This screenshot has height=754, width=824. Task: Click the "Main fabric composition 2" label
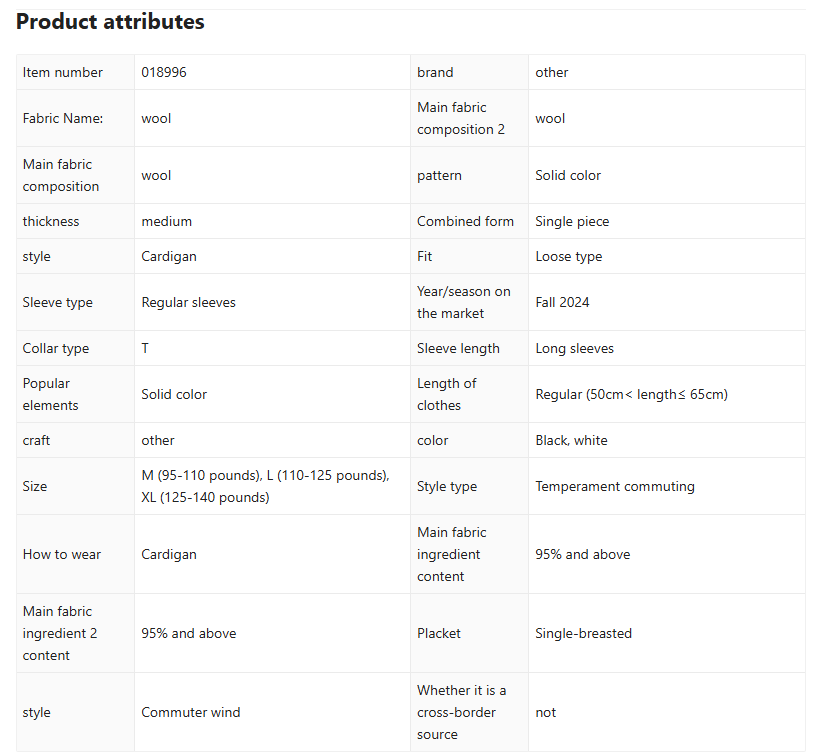point(461,118)
